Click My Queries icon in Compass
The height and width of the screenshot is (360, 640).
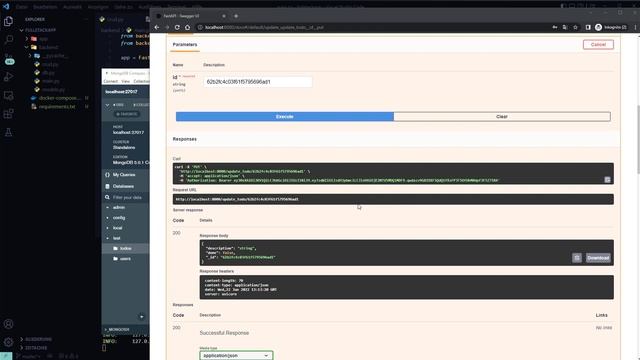[x=107, y=175]
